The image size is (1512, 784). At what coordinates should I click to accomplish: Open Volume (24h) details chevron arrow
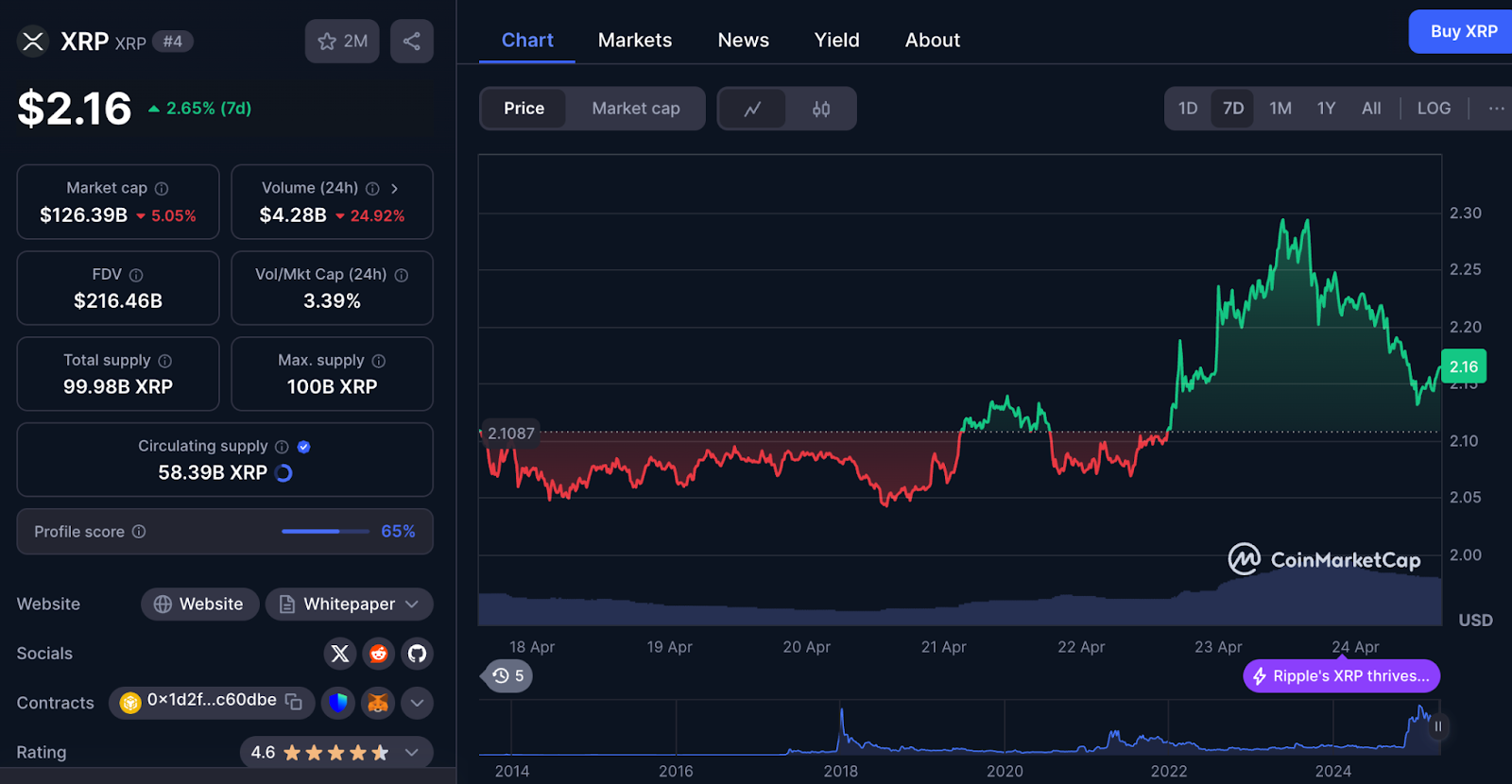coord(394,189)
